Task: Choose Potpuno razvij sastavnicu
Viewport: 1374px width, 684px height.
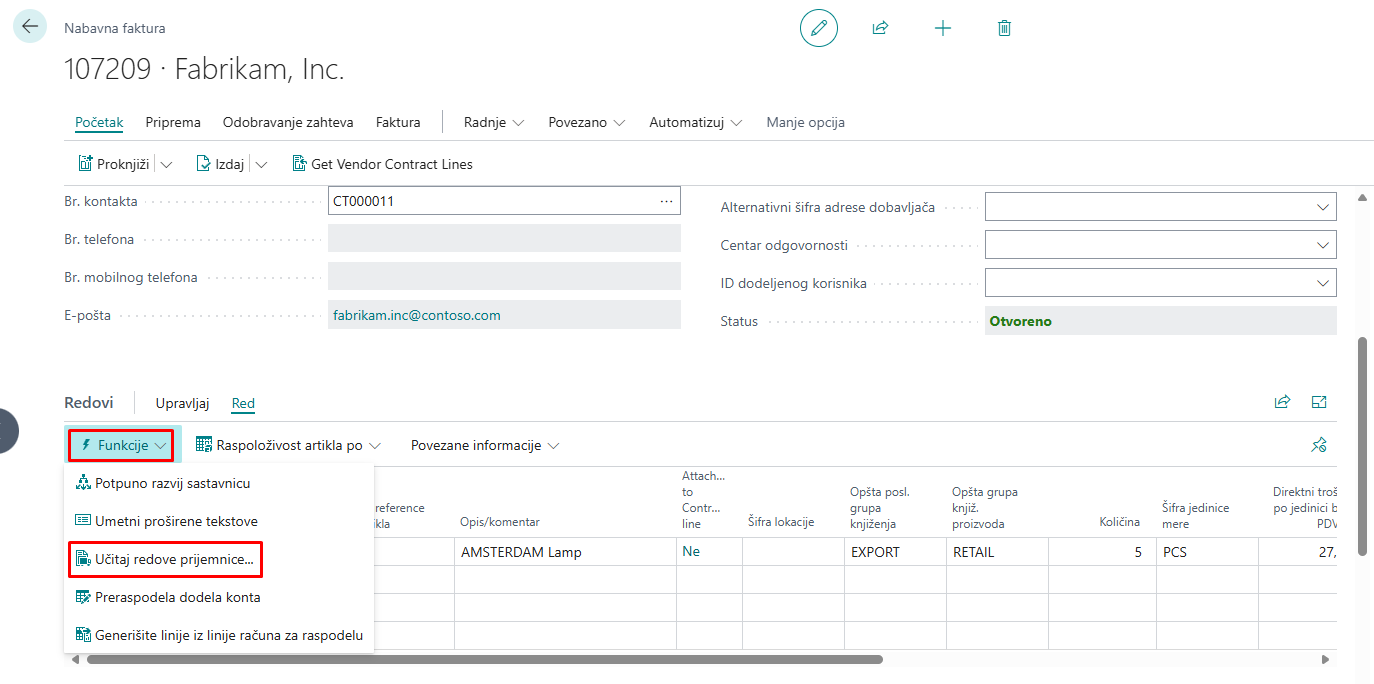Action: (172, 483)
